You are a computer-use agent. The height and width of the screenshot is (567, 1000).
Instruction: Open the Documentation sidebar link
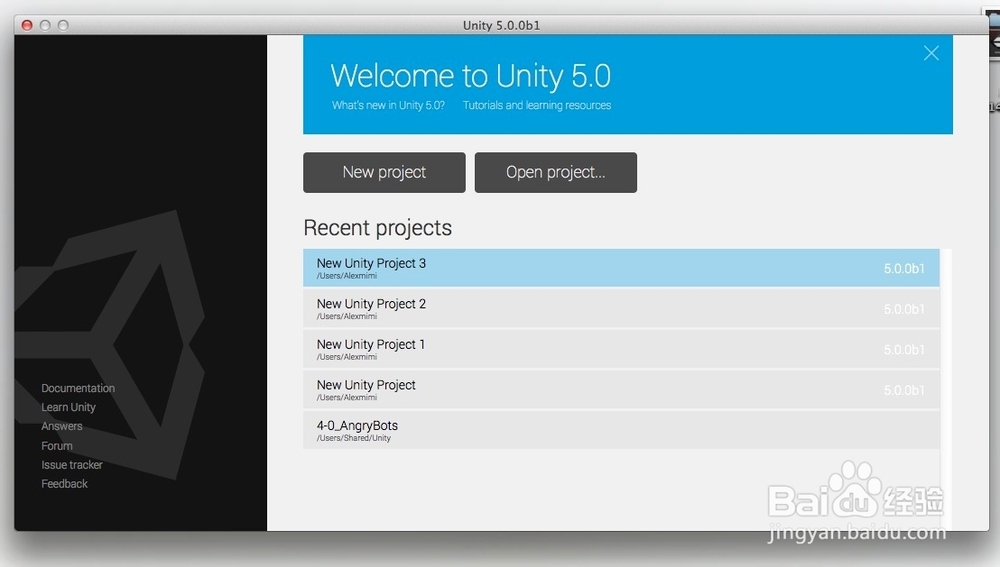[x=78, y=388]
